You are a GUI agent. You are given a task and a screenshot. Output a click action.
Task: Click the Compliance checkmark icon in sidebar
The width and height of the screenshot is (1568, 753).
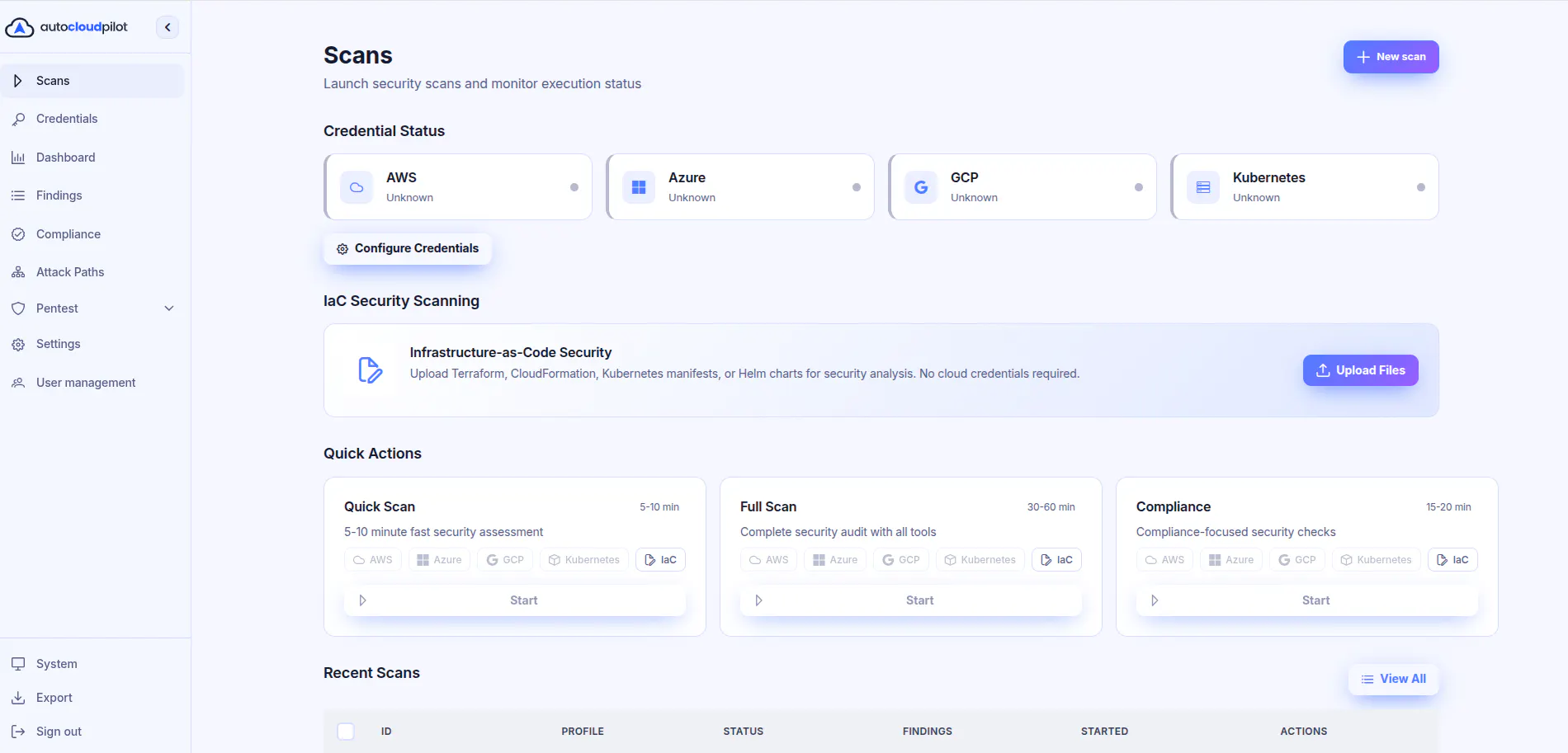[x=18, y=234]
